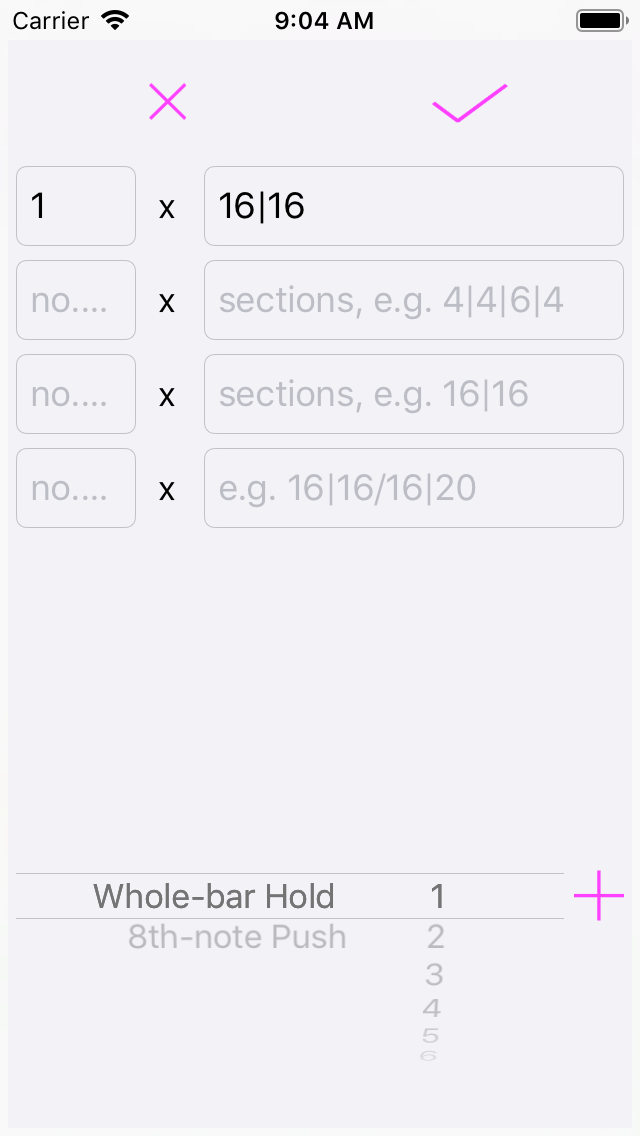Confirm with the pink checkmark icon
The height and width of the screenshot is (1136, 640).
click(469, 103)
